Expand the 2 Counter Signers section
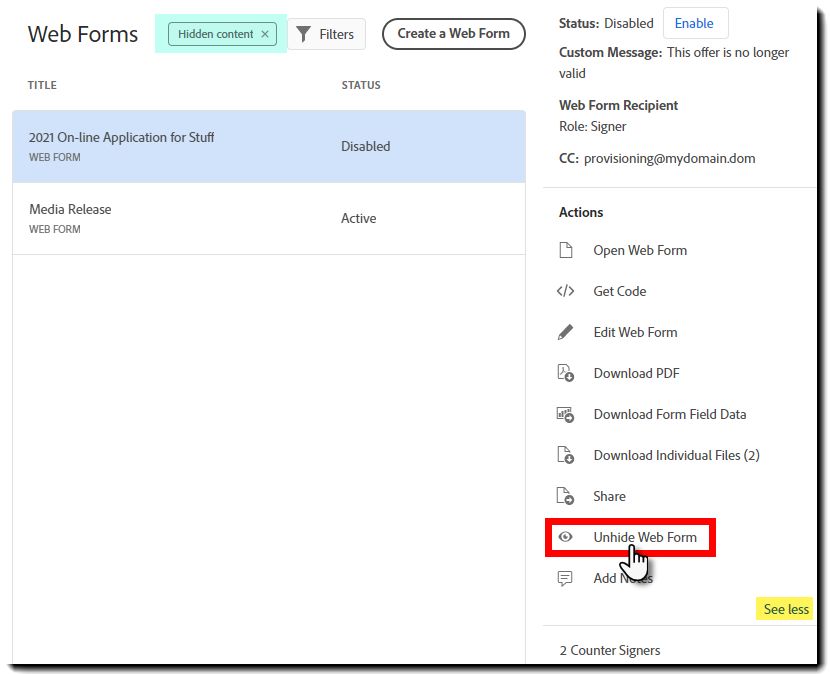This screenshot has height=674, width=830. click(610, 650)
